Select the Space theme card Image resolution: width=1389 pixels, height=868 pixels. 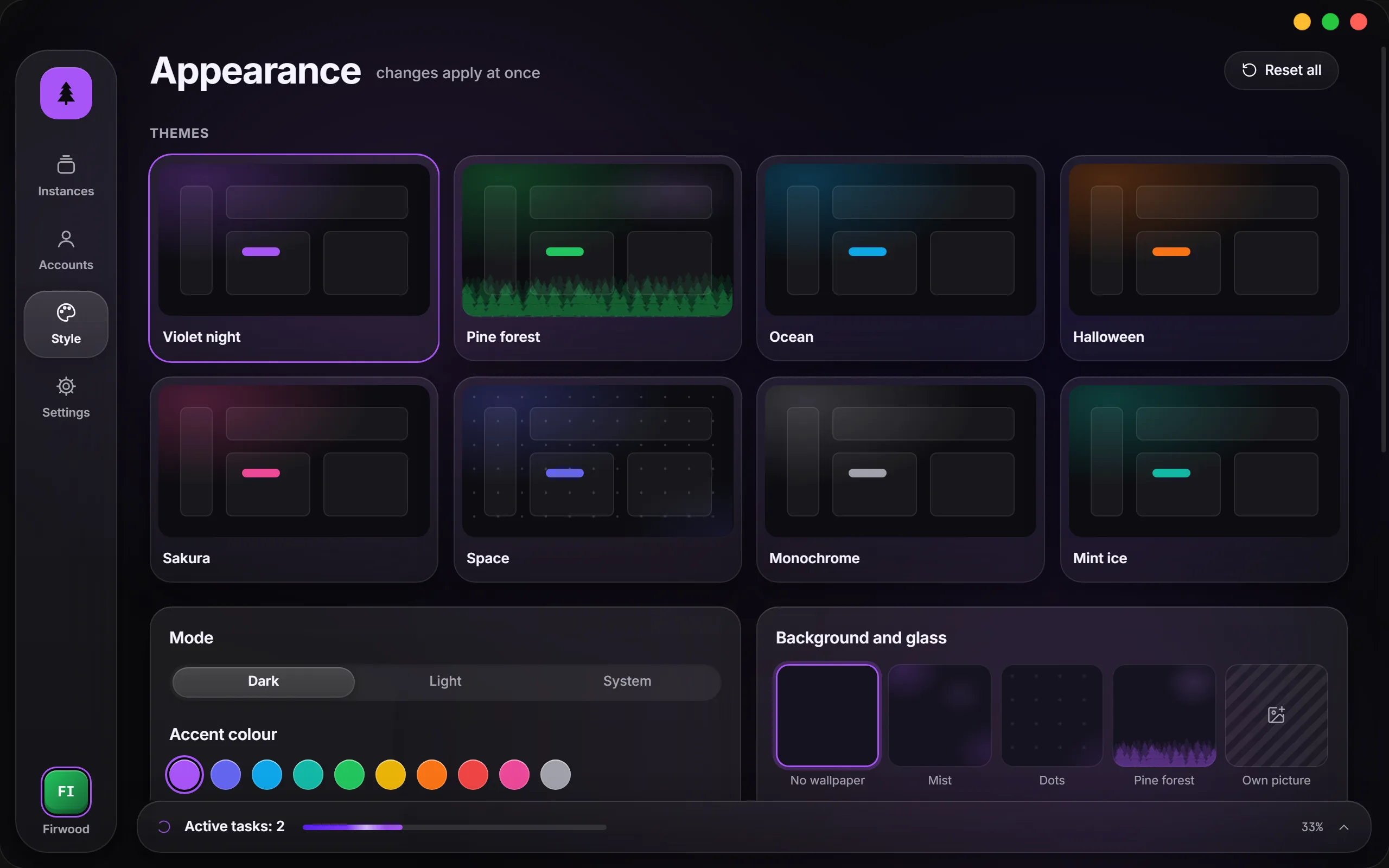[x=597, y=480]
